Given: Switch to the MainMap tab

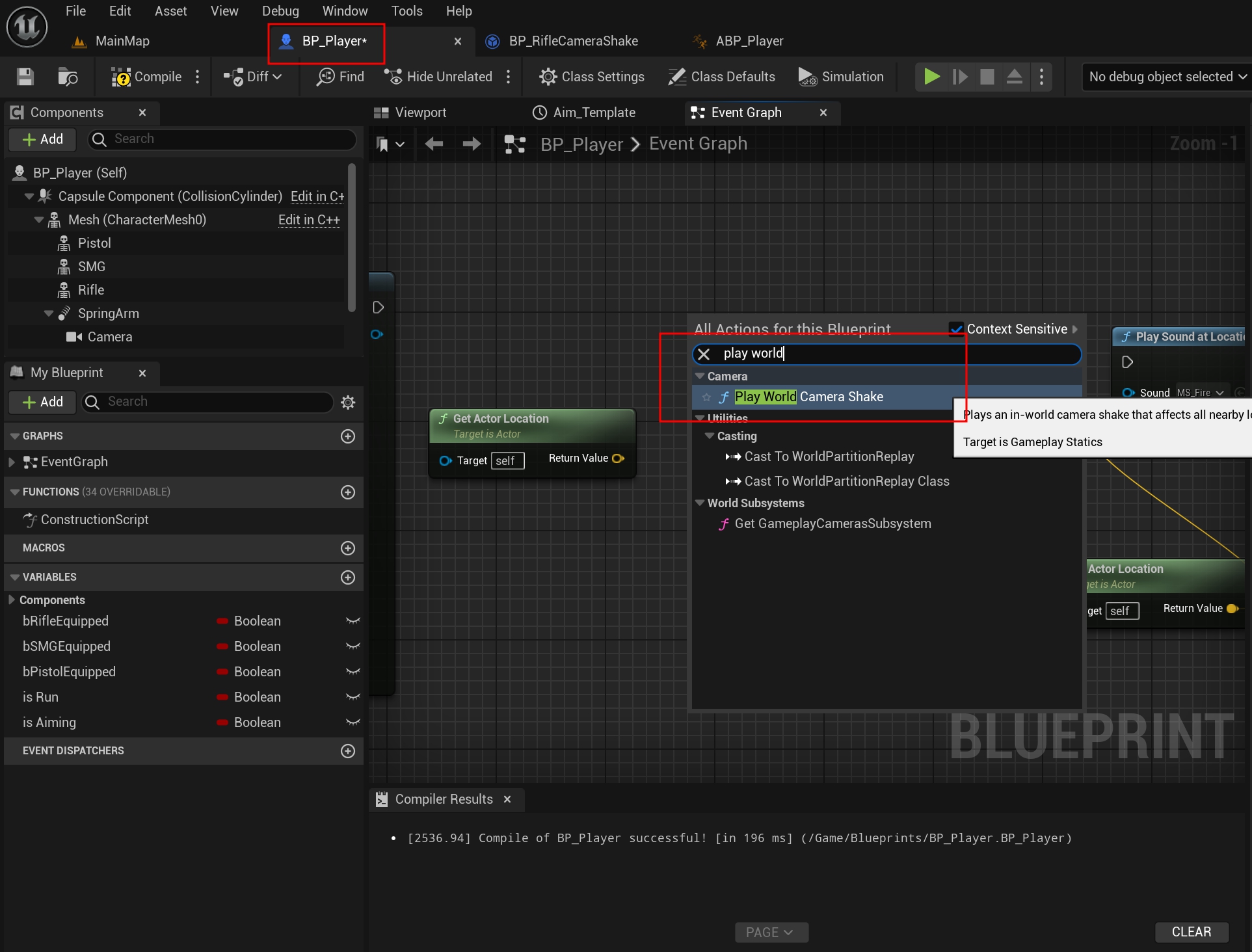Looking at the screenshot, I should [x=122, y=41].
